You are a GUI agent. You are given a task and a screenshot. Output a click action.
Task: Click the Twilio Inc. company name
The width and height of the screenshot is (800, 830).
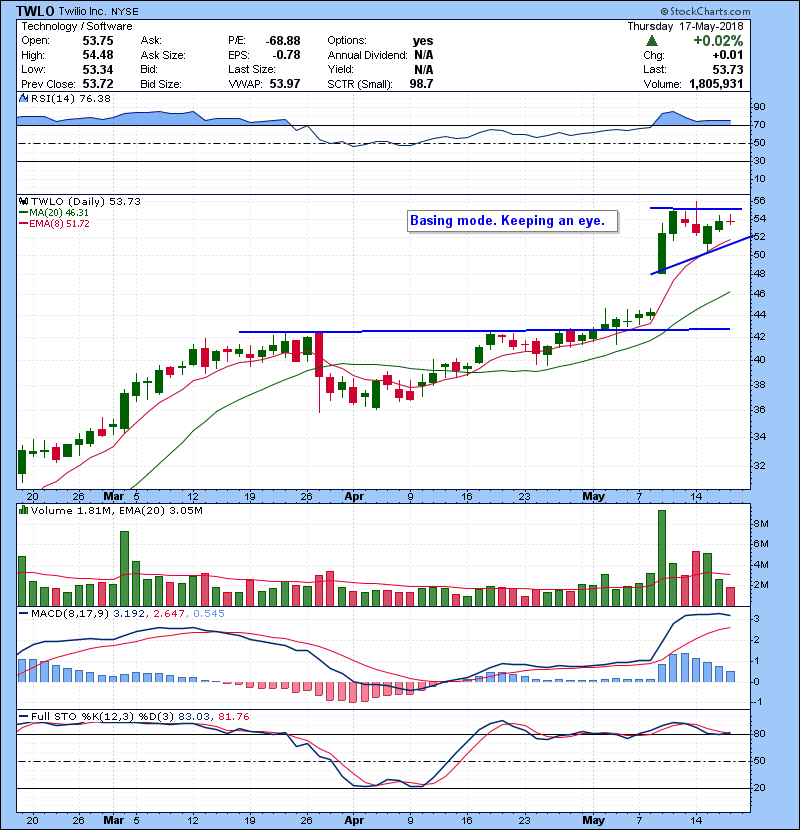coord(83,11)
